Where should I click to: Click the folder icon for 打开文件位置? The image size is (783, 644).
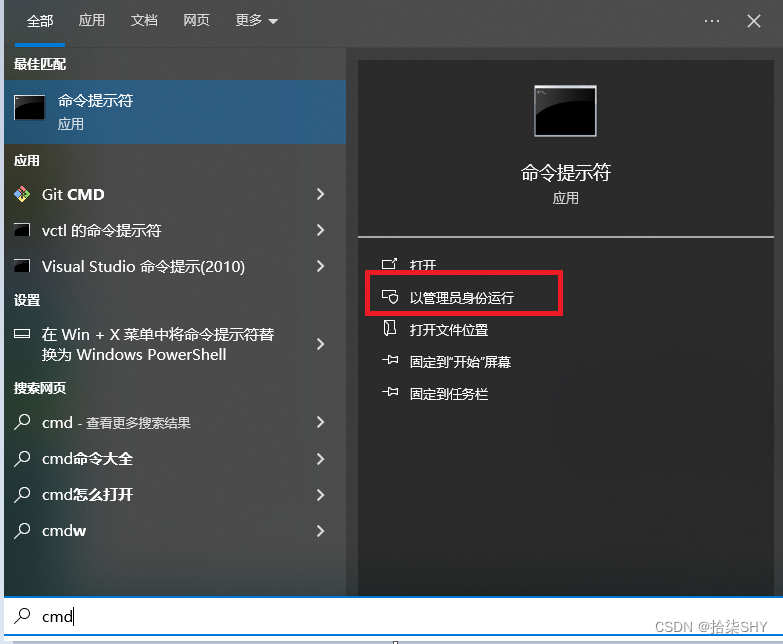click(x=390, y=328)
